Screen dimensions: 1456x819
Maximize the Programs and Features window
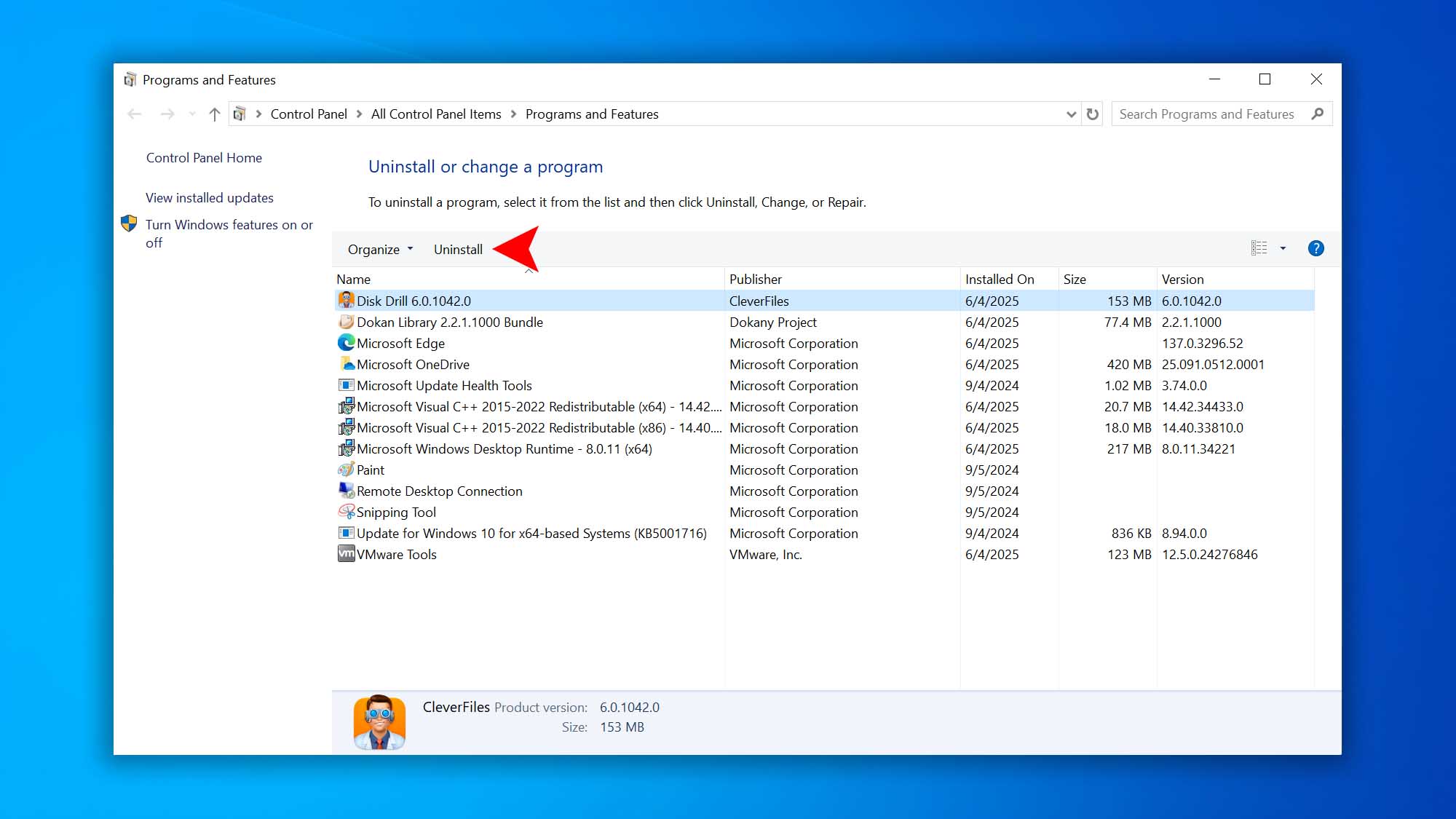[x=1265, y=79]
